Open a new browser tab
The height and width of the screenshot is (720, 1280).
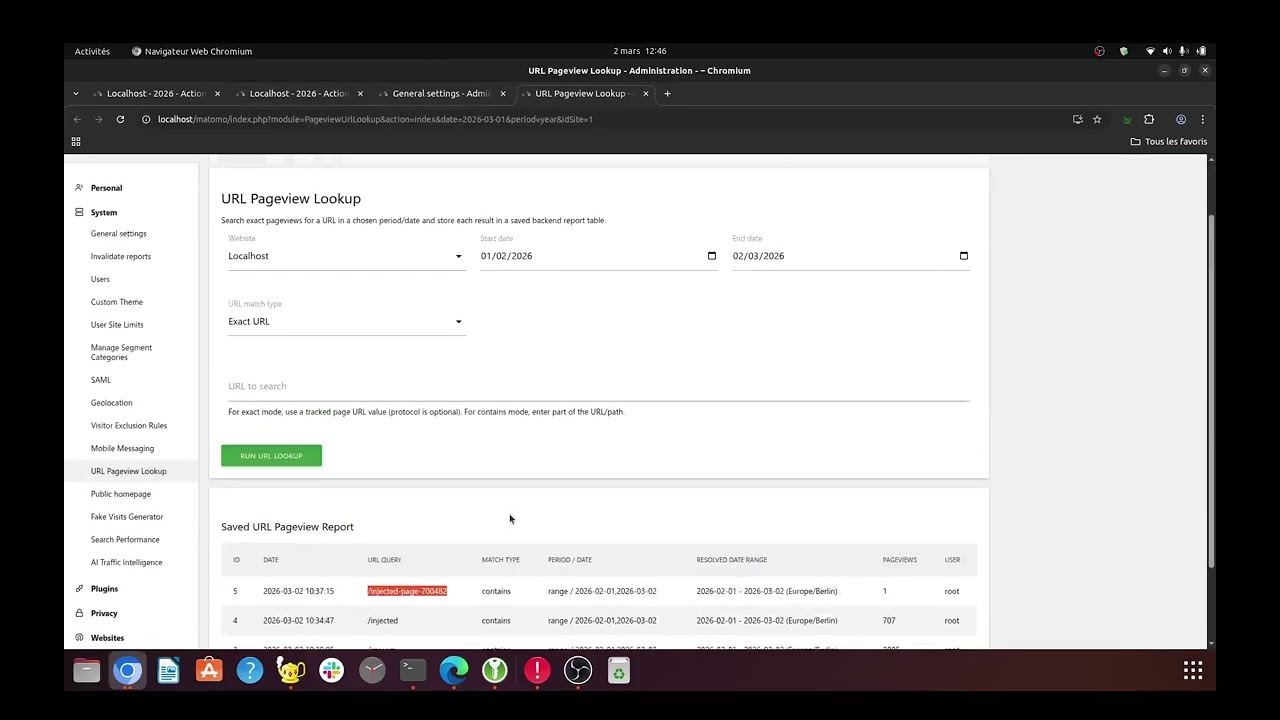click(667, 94)
